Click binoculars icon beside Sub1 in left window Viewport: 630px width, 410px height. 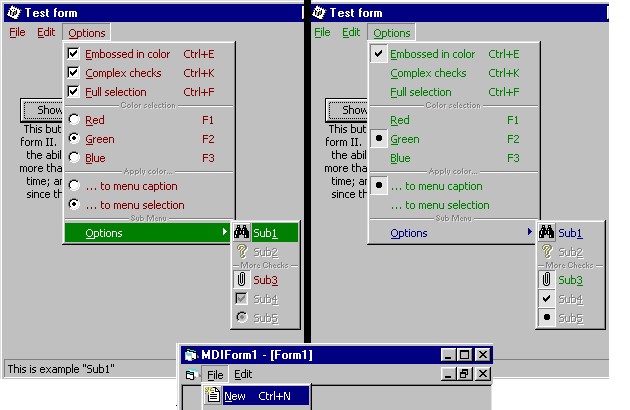click(x=241, y=232)
